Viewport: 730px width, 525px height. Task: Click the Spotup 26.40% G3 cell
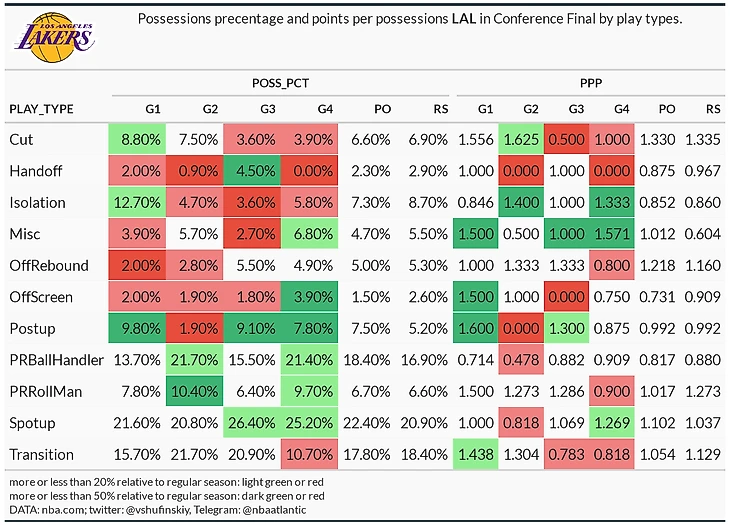(x=252, y=423)
